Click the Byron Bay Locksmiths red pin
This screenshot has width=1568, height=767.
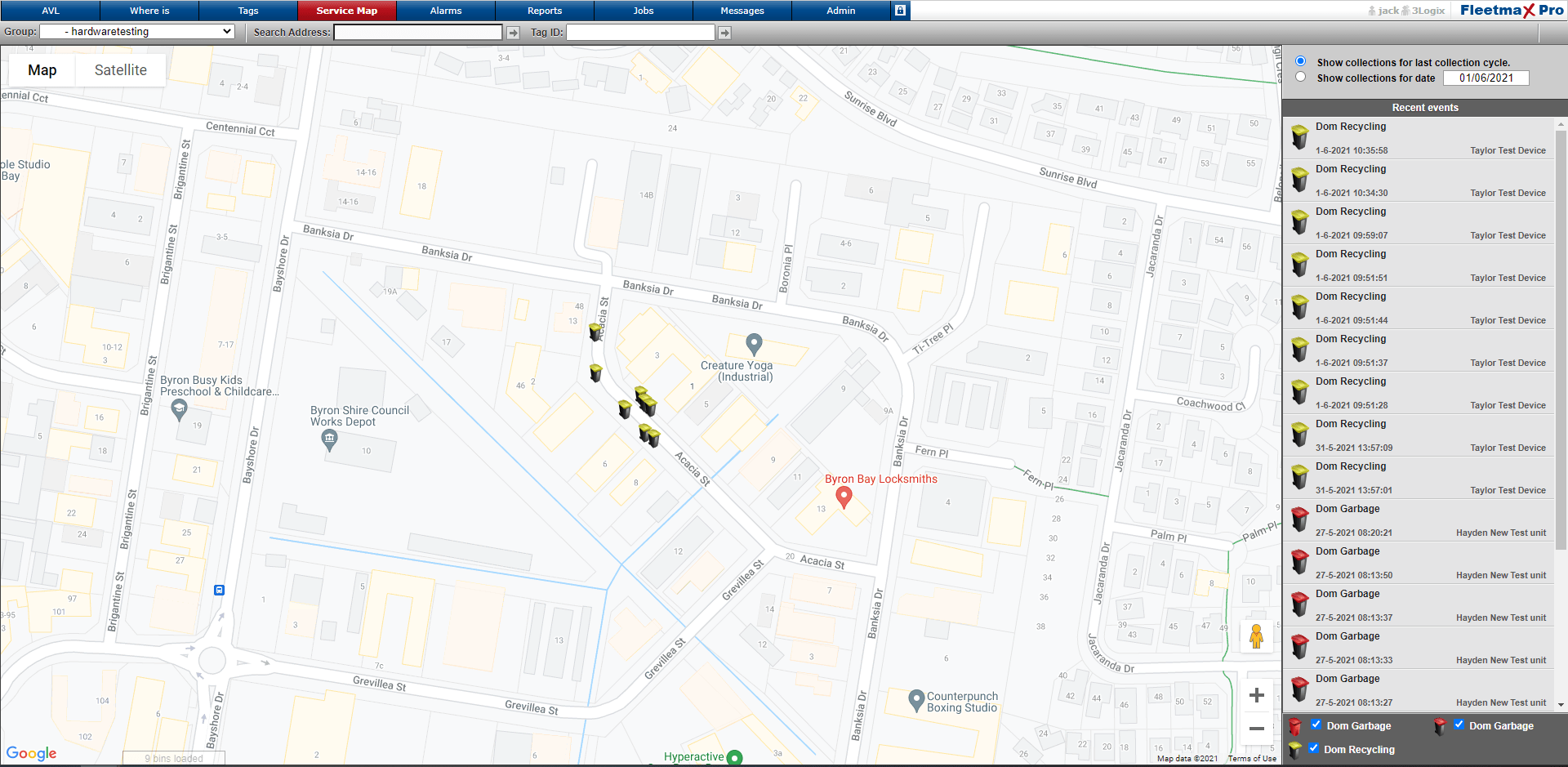point(844,497)
